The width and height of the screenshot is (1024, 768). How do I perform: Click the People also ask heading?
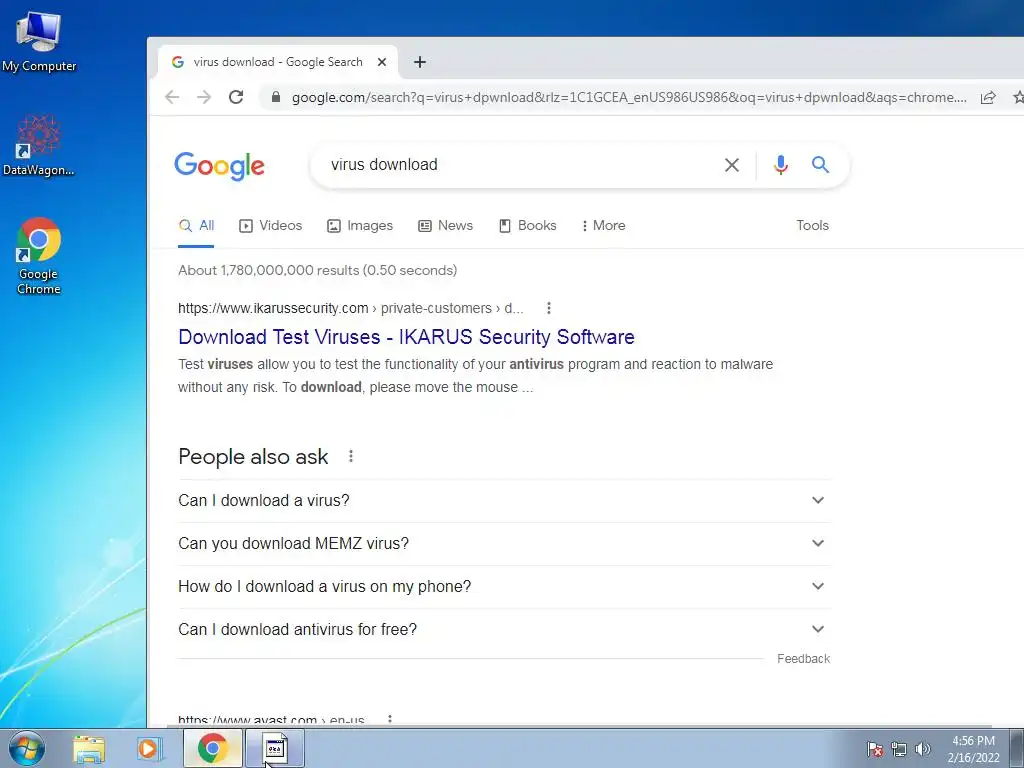tap(253, 456)
